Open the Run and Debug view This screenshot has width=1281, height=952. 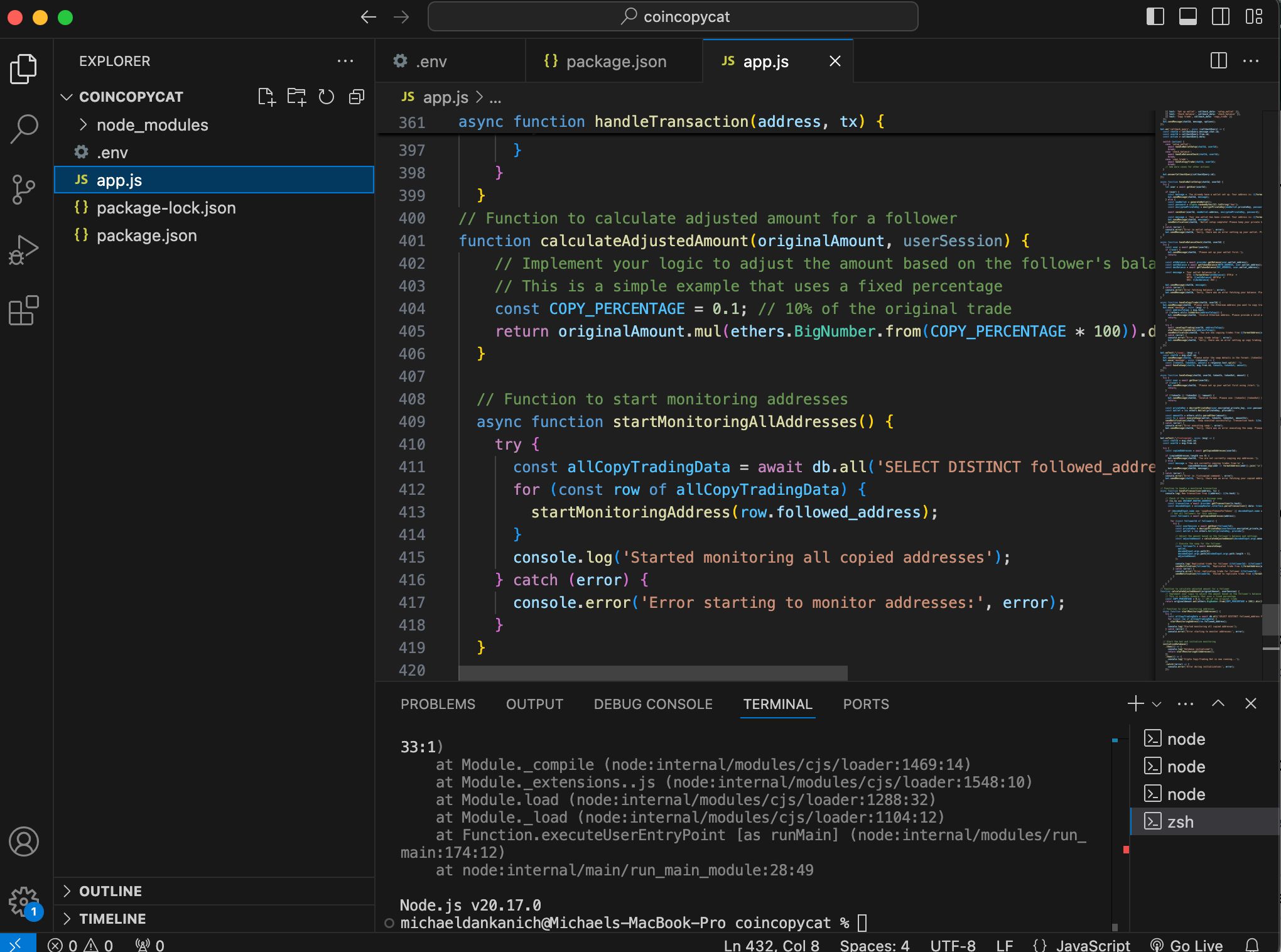pos(24,250)
